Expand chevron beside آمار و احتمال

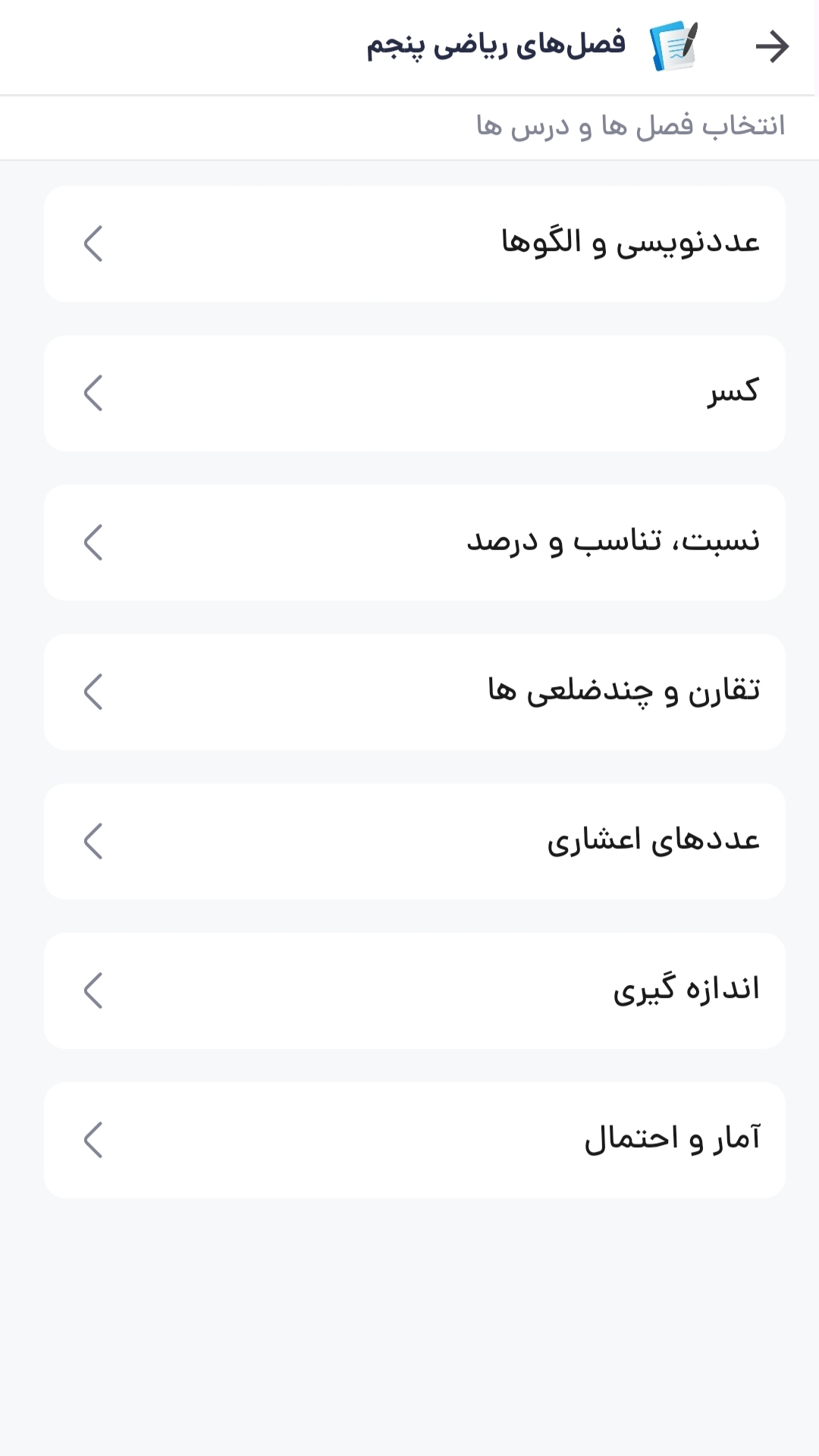point(93,1141)
